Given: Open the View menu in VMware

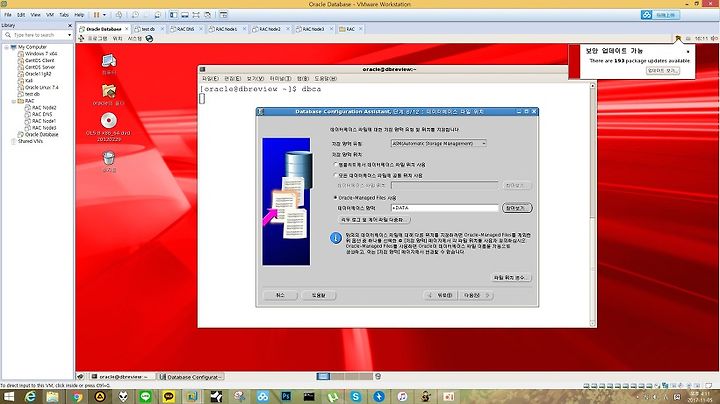Looking at the screenshot, I should (35, 15).
